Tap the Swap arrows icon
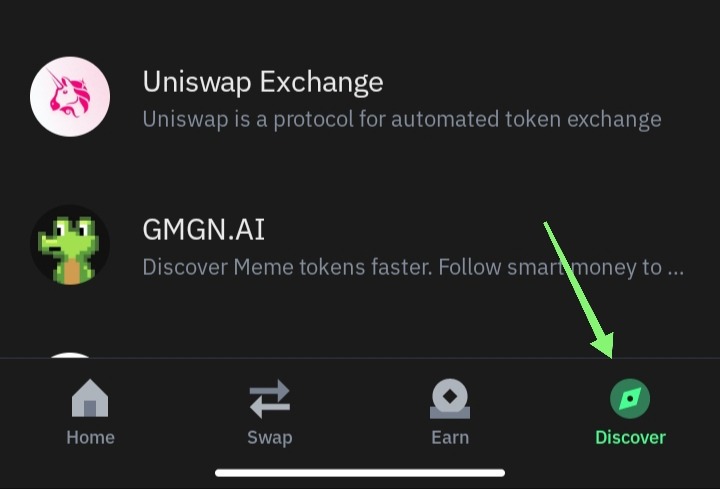The image size is (720, 489). click(x=270, y=399)
